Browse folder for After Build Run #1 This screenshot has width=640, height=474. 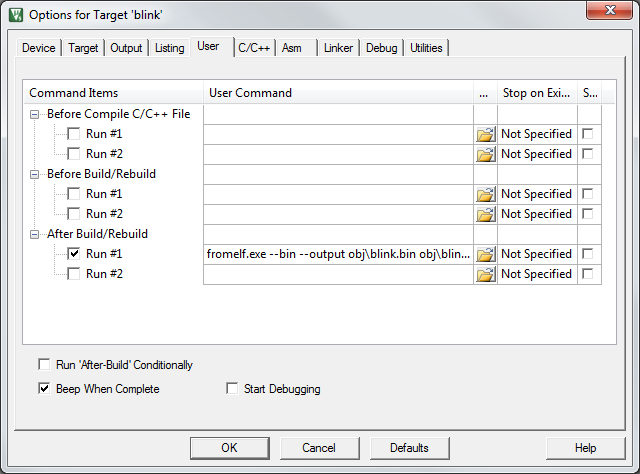click(485, 254)
